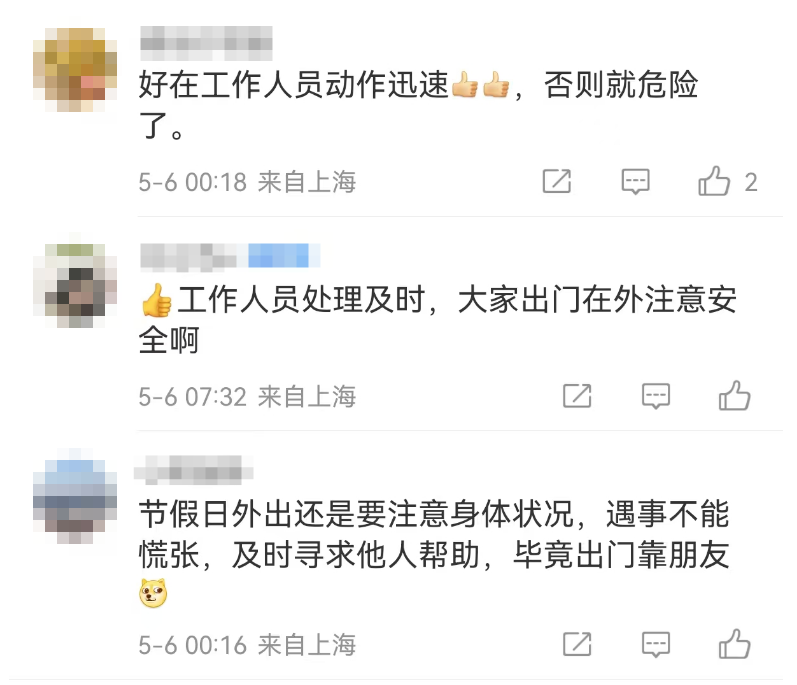Repost the 00:16 comment
The height and width of the screenshot is (685, 797).
[577, 644]
